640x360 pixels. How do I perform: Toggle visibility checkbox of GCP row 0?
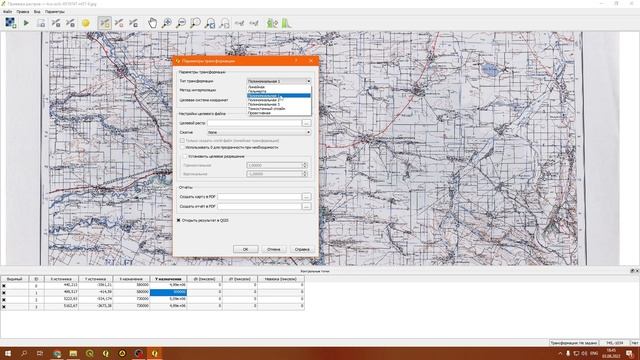point(4,285)
